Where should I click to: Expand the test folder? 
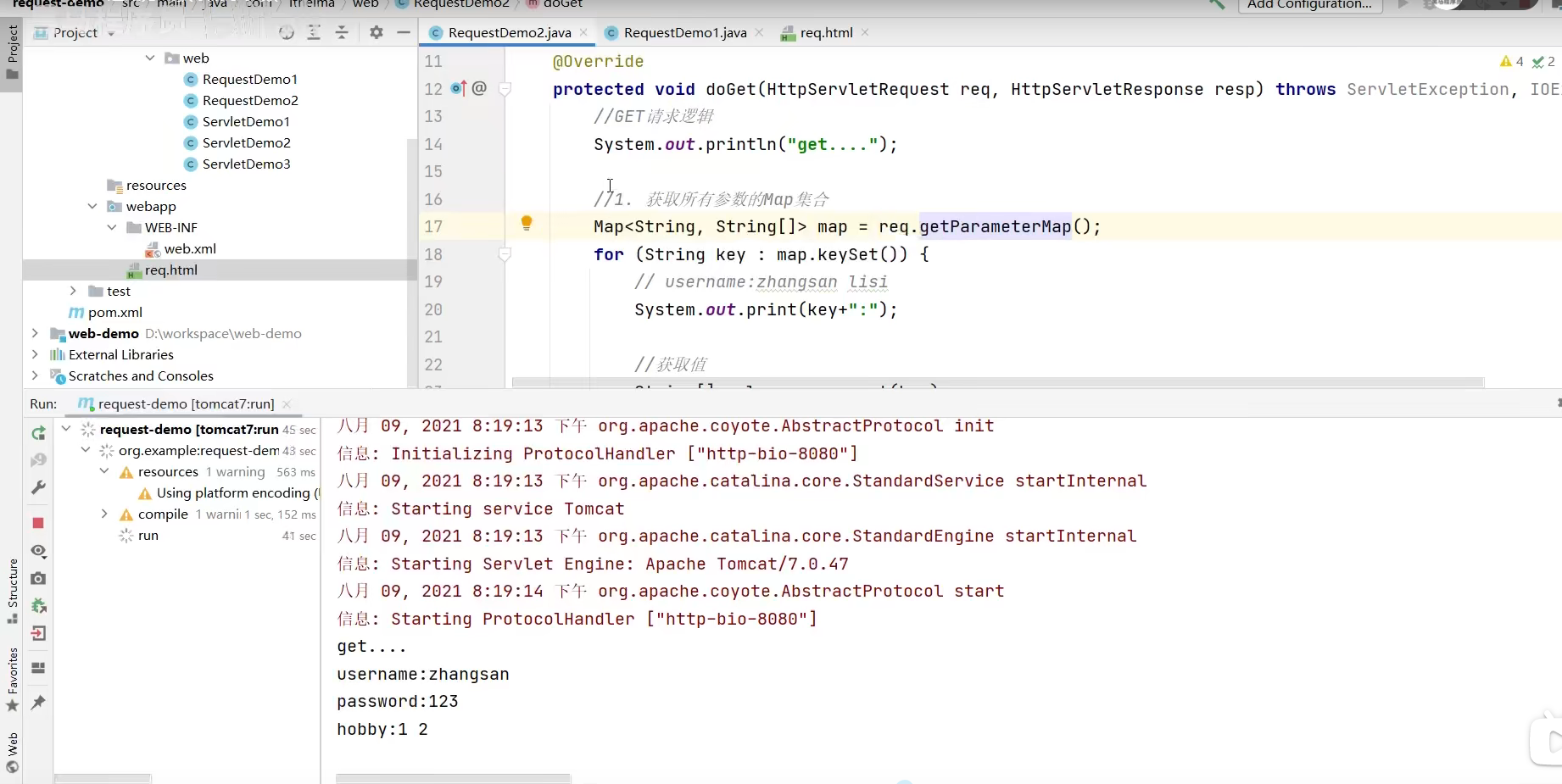[73, 291]
